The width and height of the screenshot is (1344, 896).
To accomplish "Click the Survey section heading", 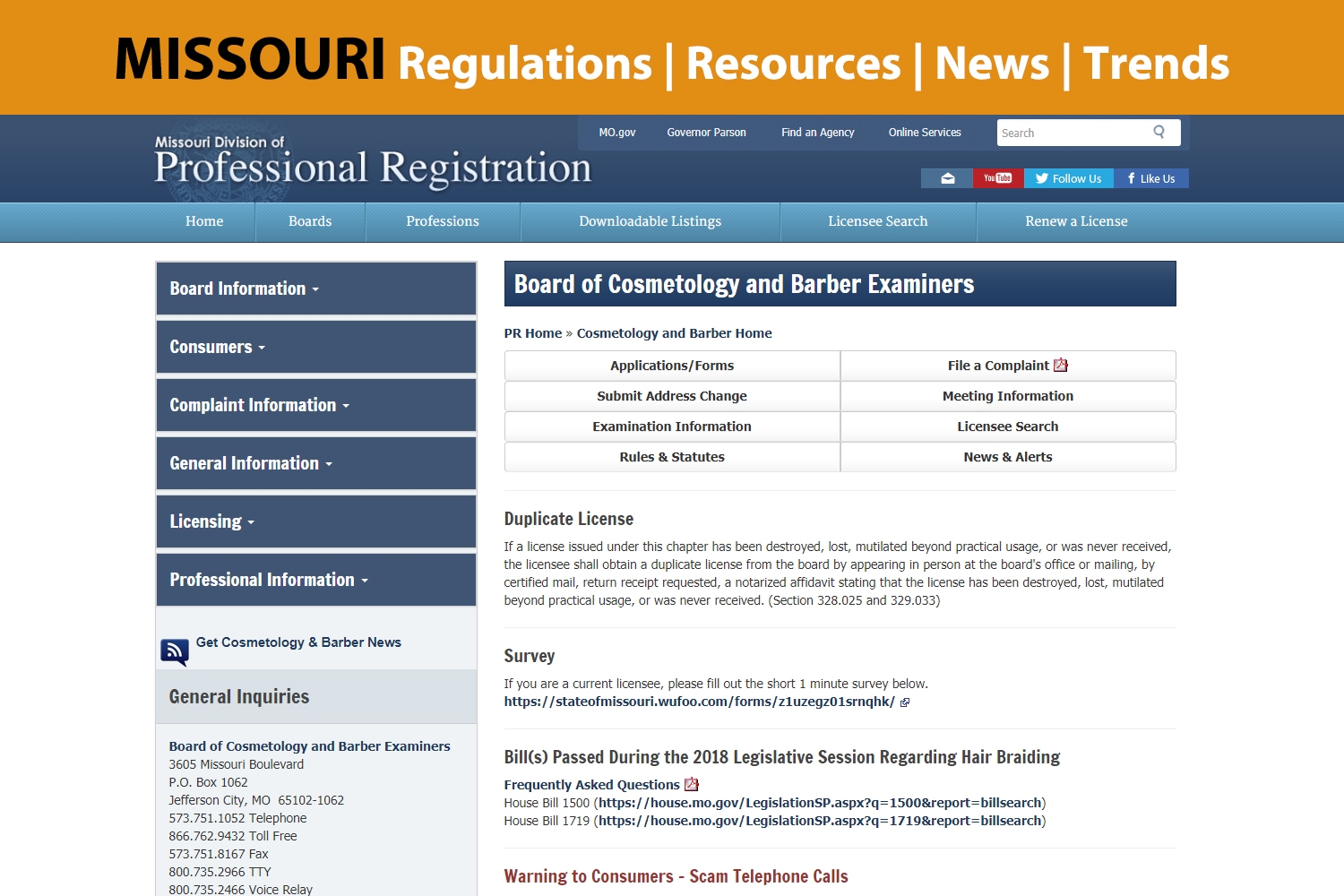I will (530, 656).
